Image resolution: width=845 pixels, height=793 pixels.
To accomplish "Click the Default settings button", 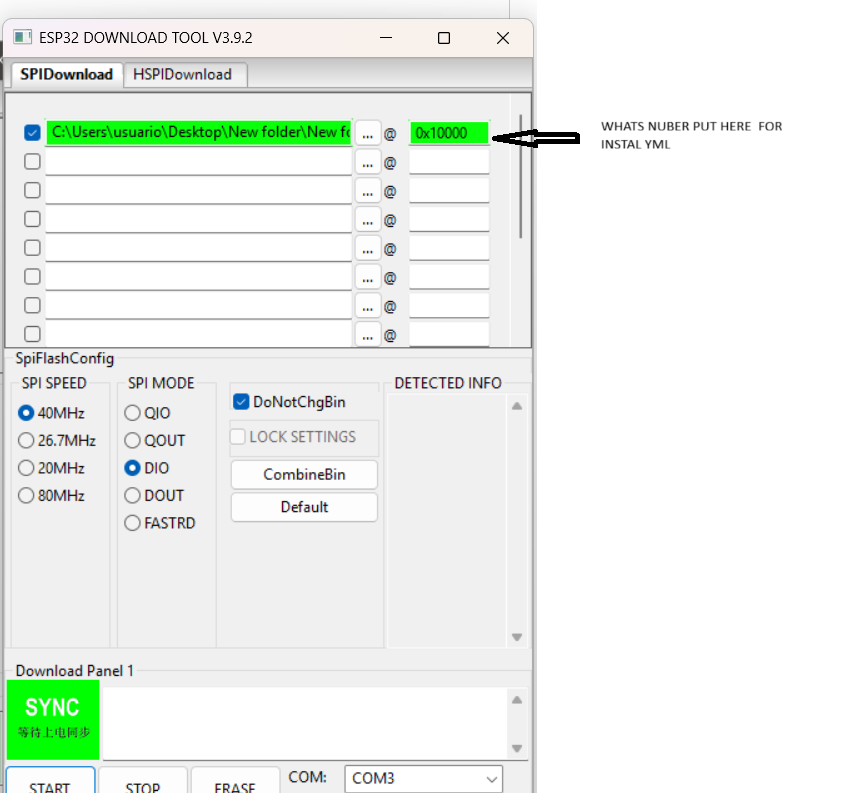I will point(304,507).
